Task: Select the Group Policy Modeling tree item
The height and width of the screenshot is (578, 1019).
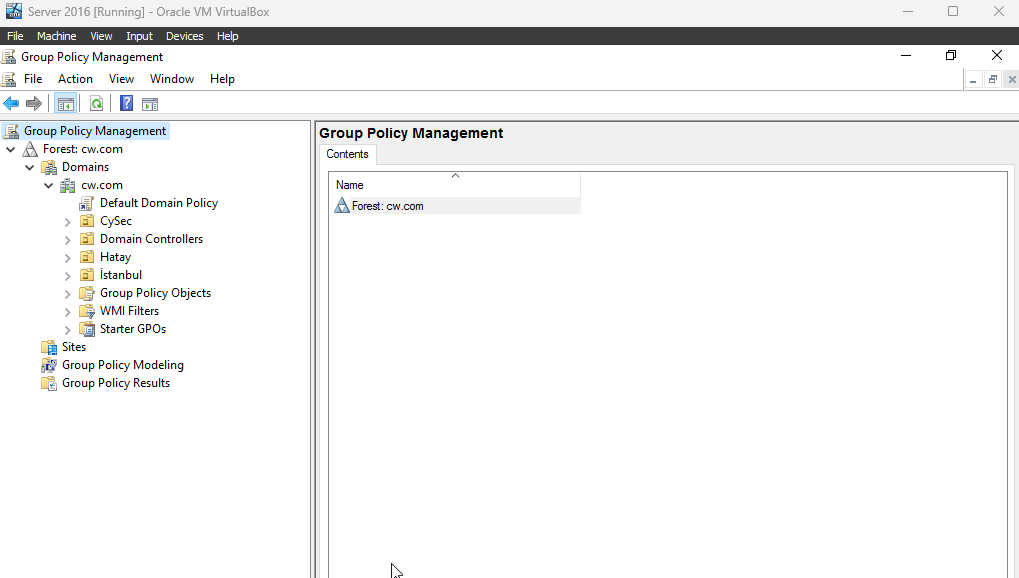Action: (123, 365)
